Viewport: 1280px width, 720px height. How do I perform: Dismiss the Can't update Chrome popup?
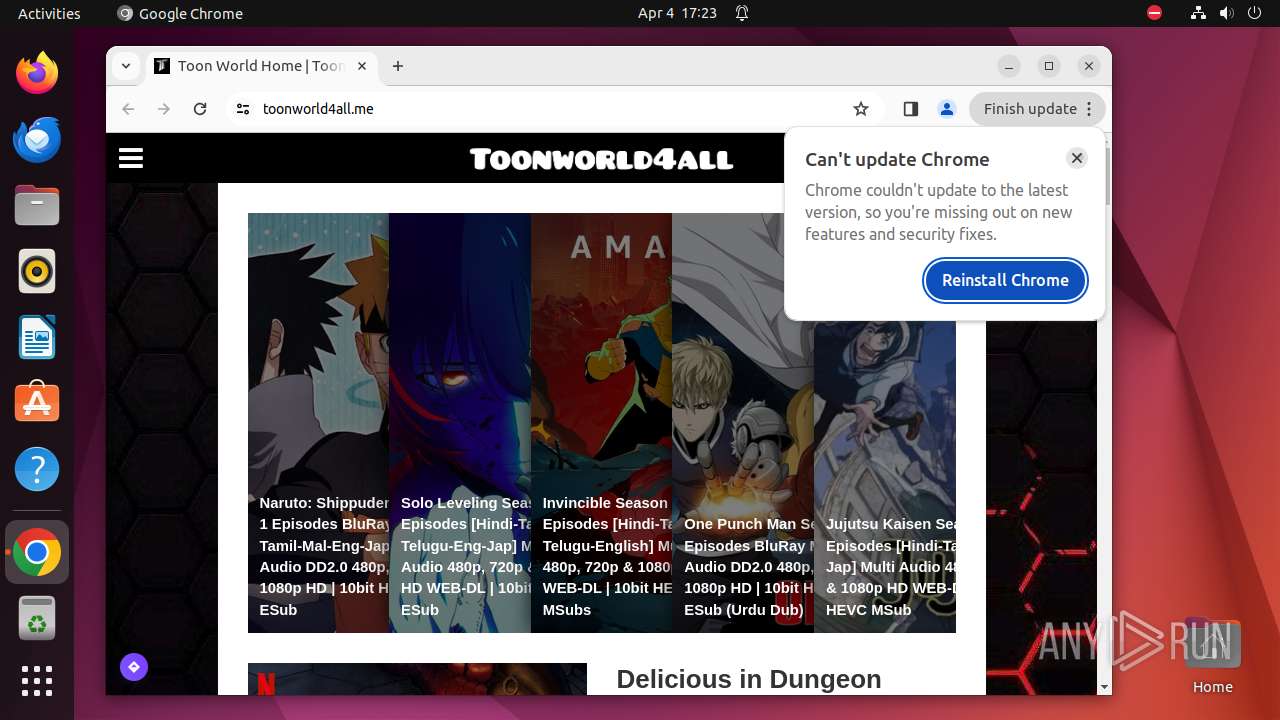tap(1076, 158)
